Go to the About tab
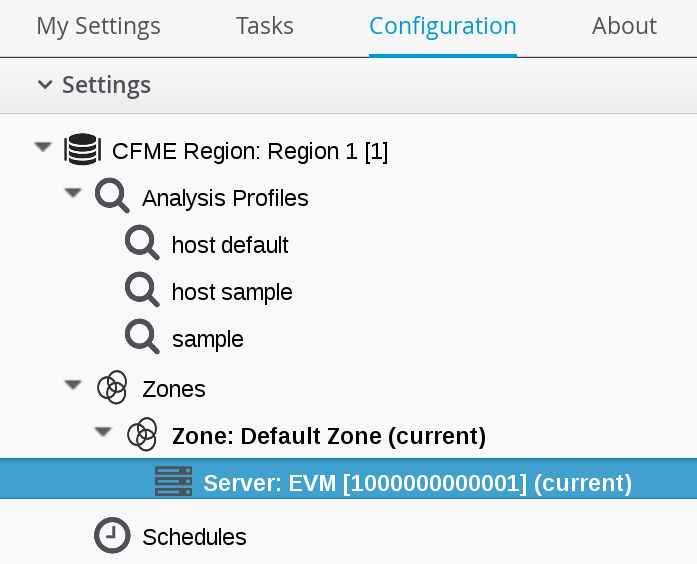The height and width of the screenshot is (564, 697). pos(624,26)
